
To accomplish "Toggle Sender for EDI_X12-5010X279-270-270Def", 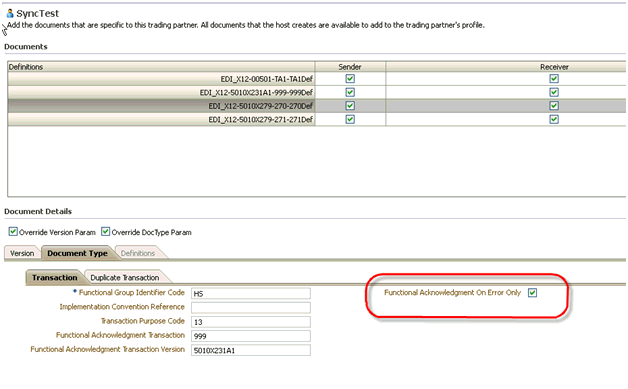I will point(350,106).
